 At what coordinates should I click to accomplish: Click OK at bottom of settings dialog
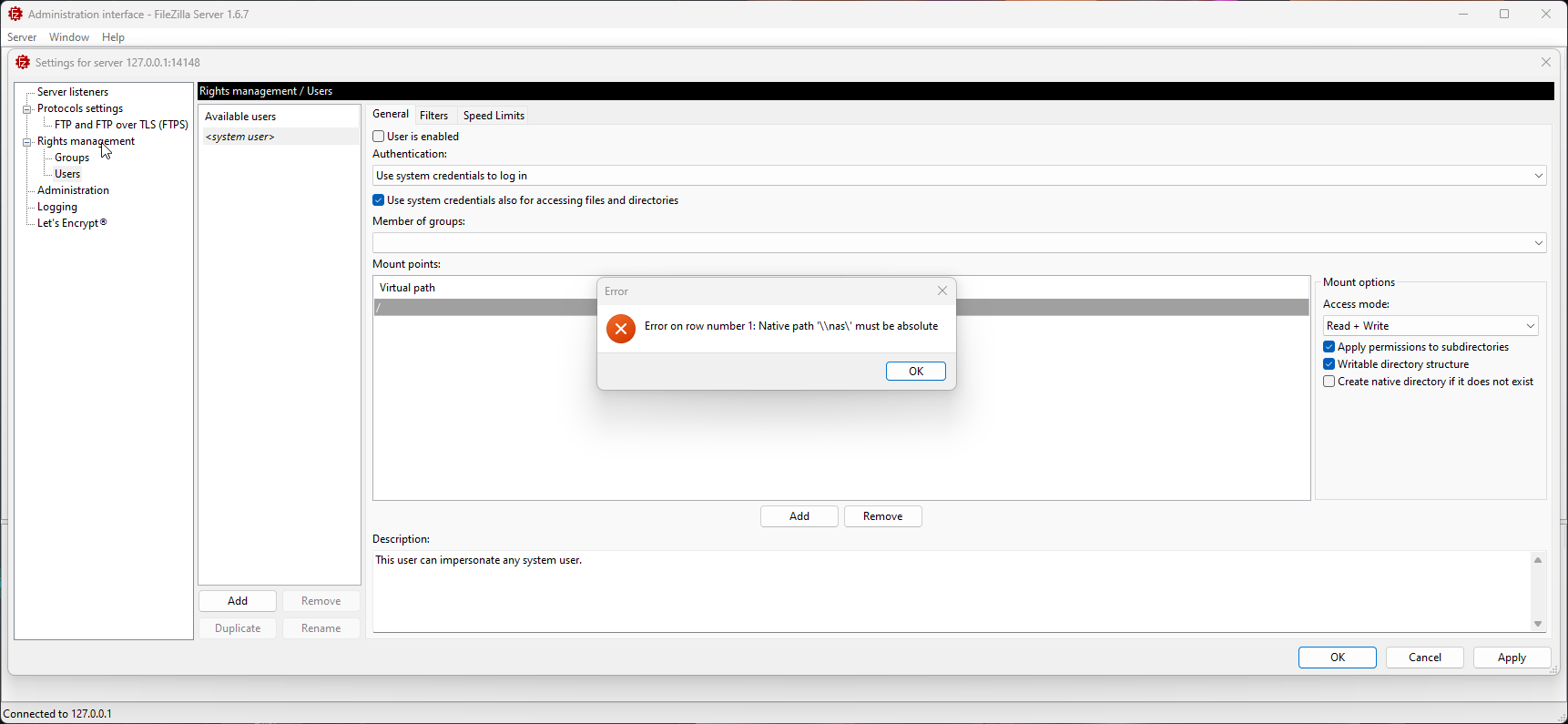click(x=1338, y=658)
